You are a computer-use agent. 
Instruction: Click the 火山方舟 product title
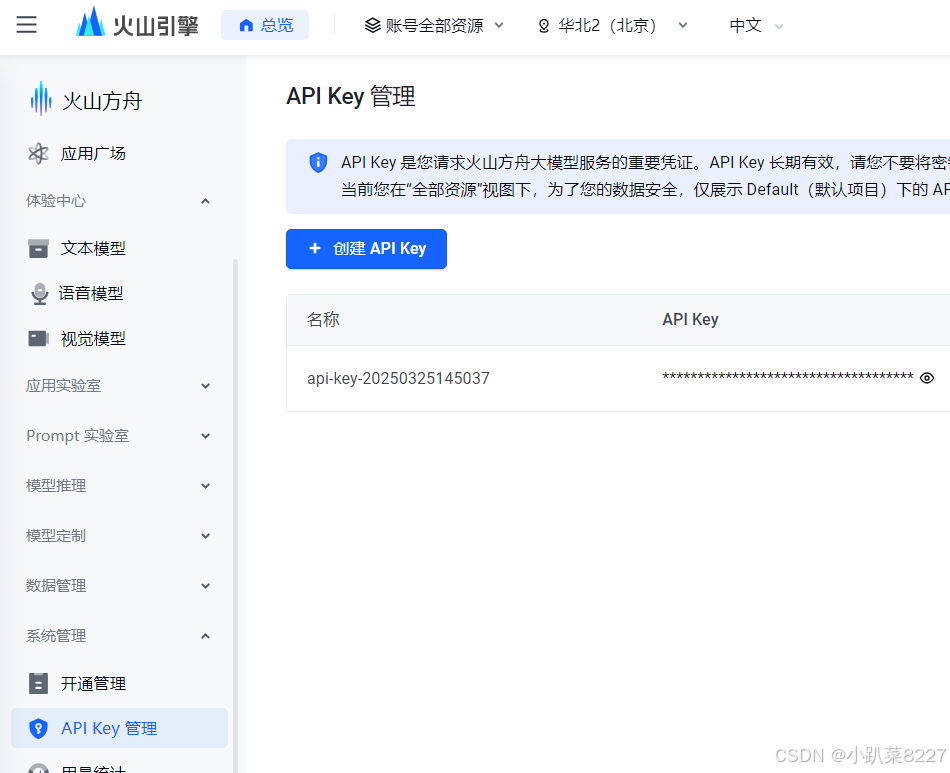(x=102, y=101)
